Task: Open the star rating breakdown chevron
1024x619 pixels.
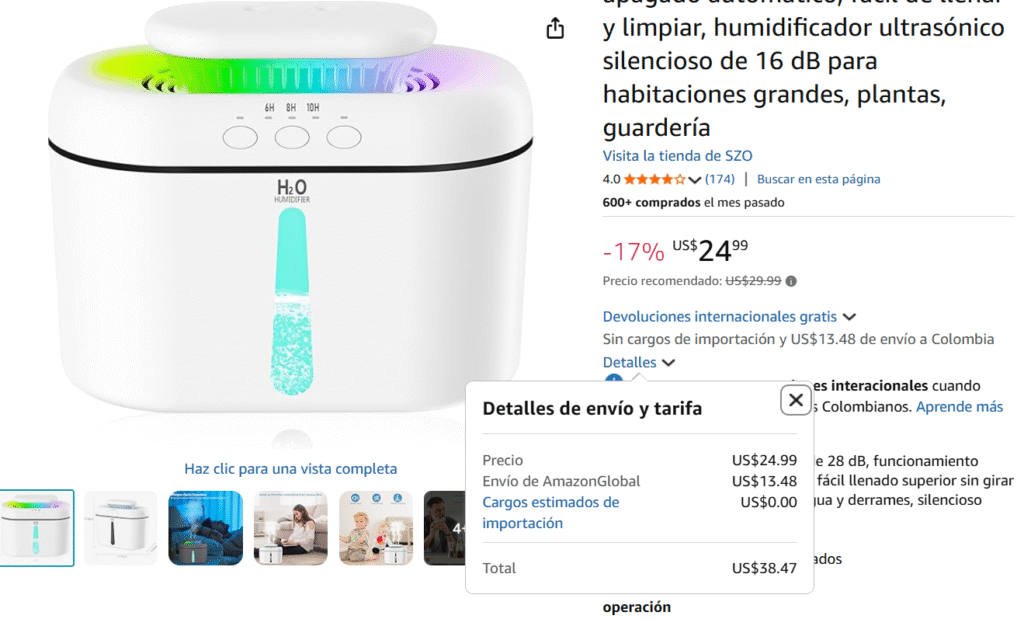Action: [695, 180]
